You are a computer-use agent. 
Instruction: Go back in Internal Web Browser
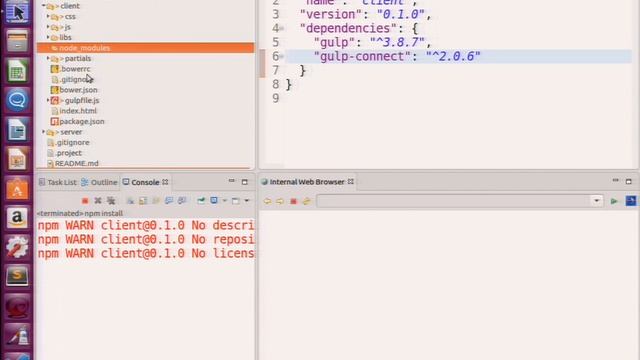coord(267,201)
